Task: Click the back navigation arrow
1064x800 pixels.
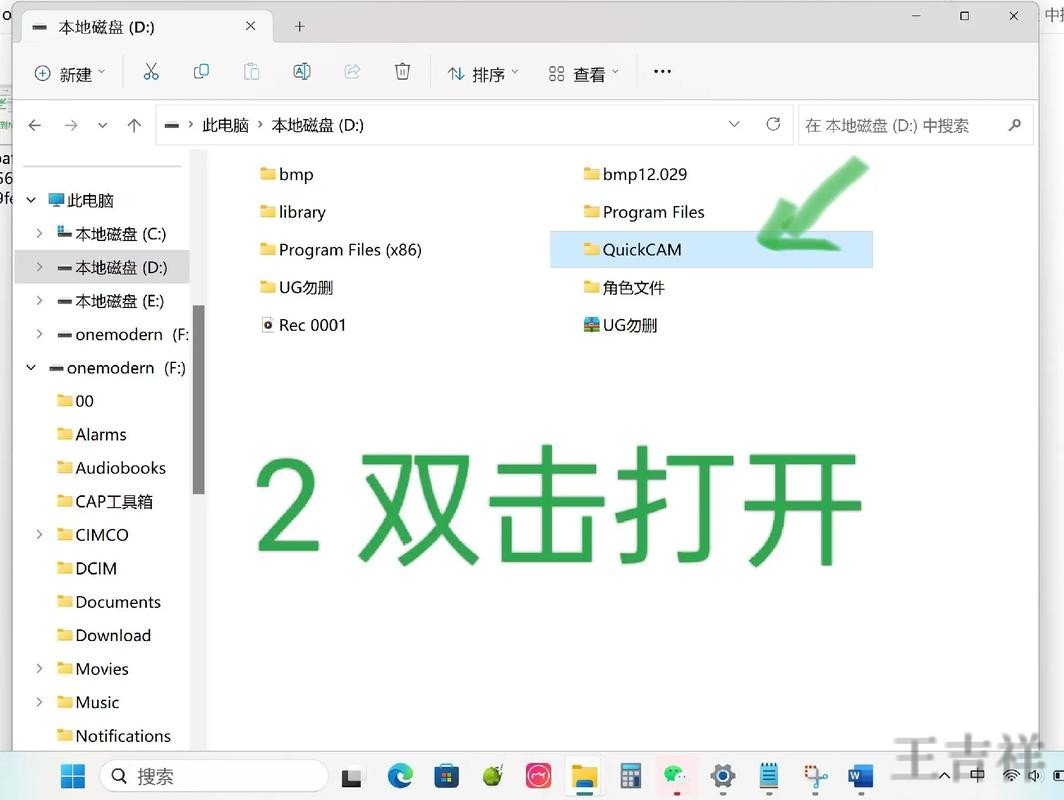Action: point(35,124)
